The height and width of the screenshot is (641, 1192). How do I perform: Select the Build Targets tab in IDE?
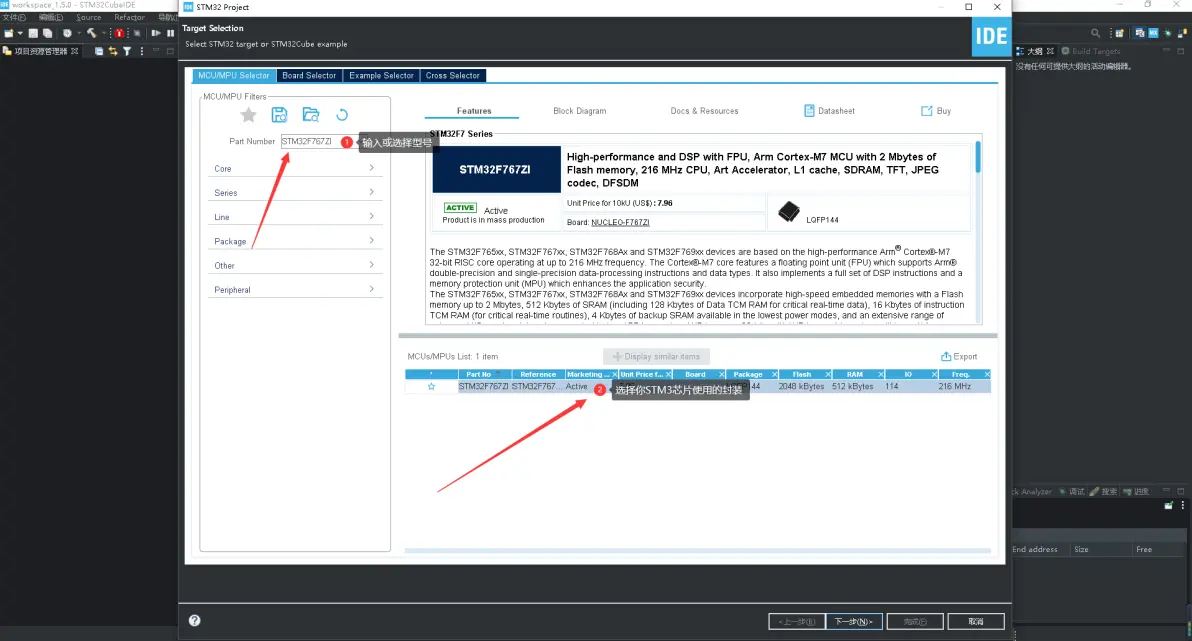tap(1091, 51)
